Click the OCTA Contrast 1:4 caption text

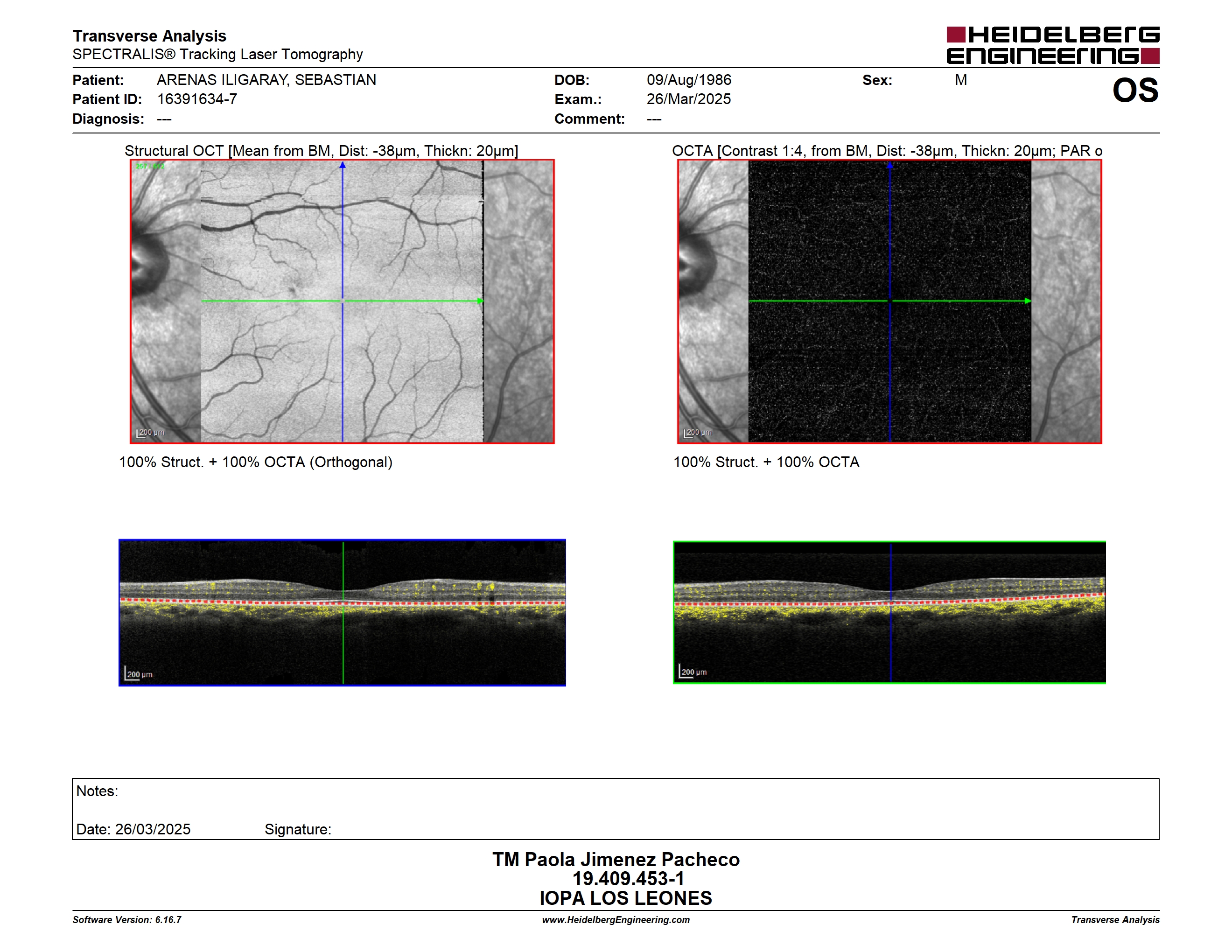click(x=887, y=151)
